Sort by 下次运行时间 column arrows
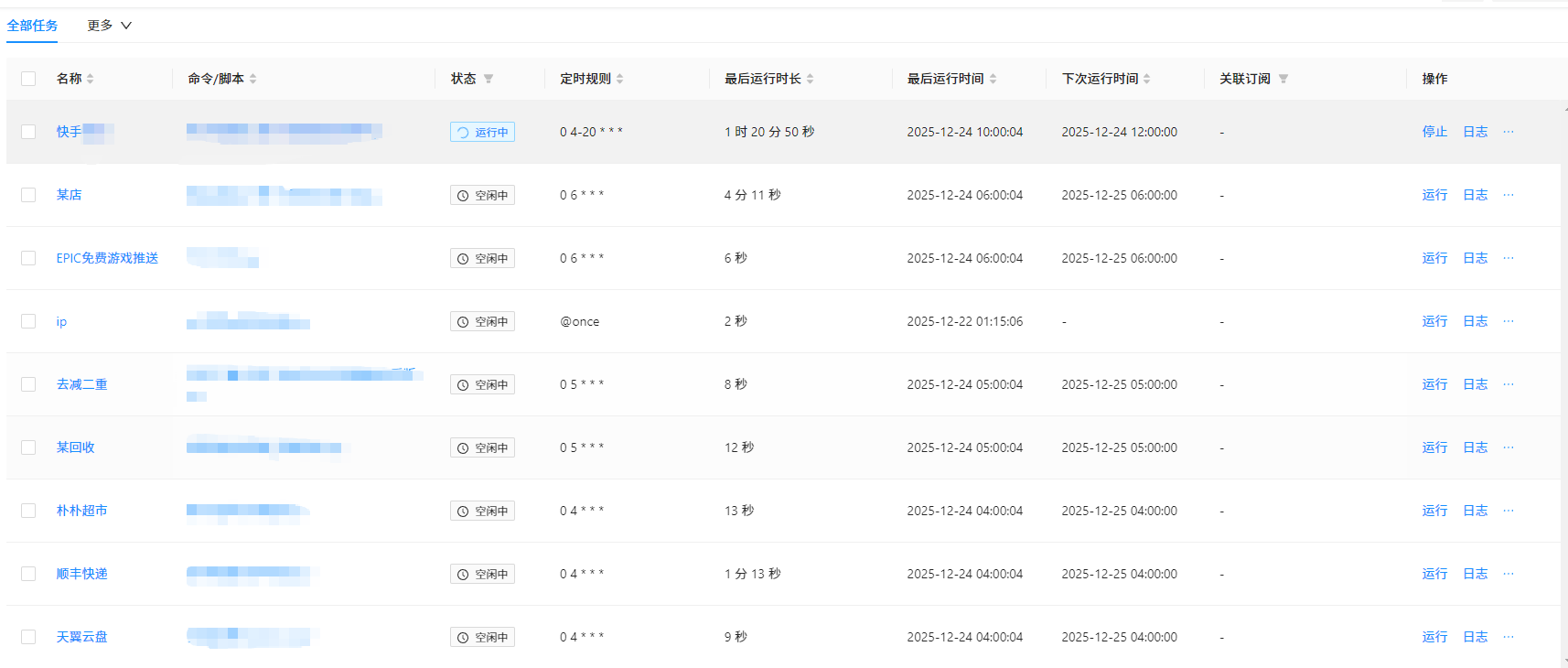The height and width of the screenshot is (668, 1568). (x=1146, y=80)
